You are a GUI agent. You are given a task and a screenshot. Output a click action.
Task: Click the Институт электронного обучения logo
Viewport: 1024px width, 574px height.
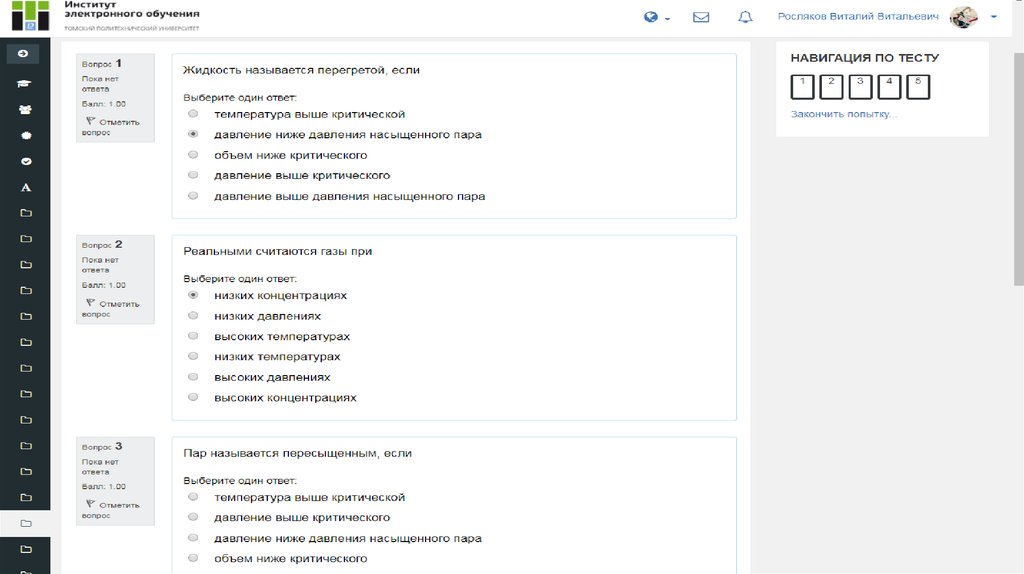[106, 16]
